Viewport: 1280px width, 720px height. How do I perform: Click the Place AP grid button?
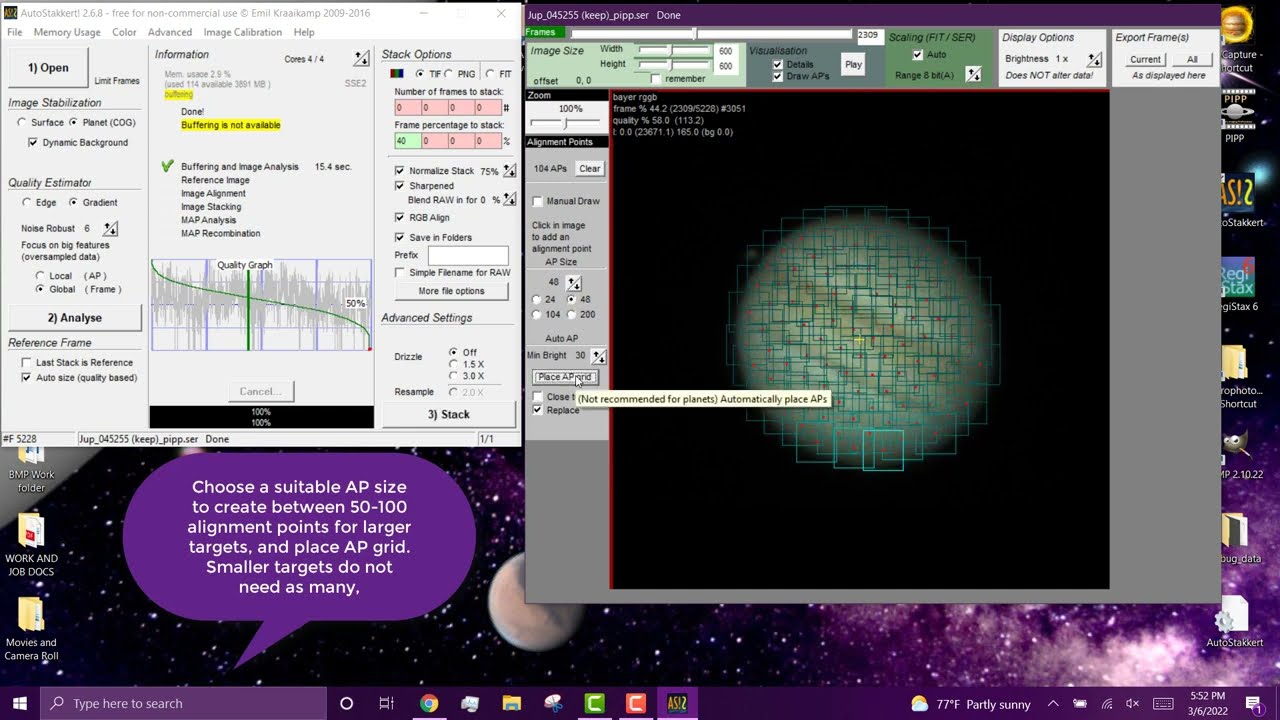[x=564, y=377]
